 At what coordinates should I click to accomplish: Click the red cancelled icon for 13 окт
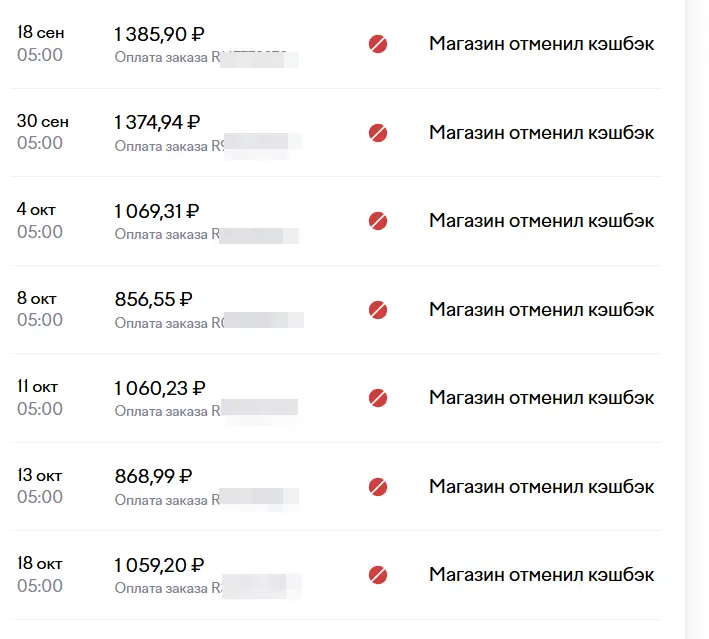click(x=378, y=487)
